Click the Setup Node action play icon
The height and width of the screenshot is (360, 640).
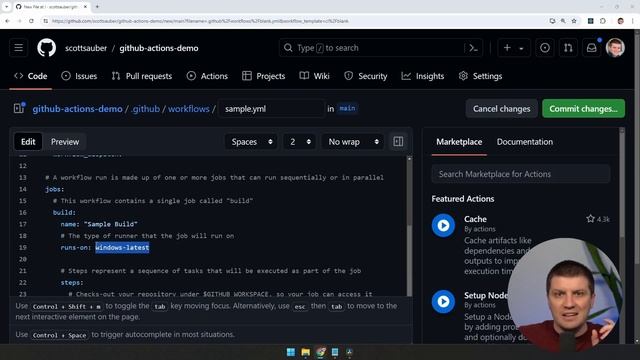443,301
